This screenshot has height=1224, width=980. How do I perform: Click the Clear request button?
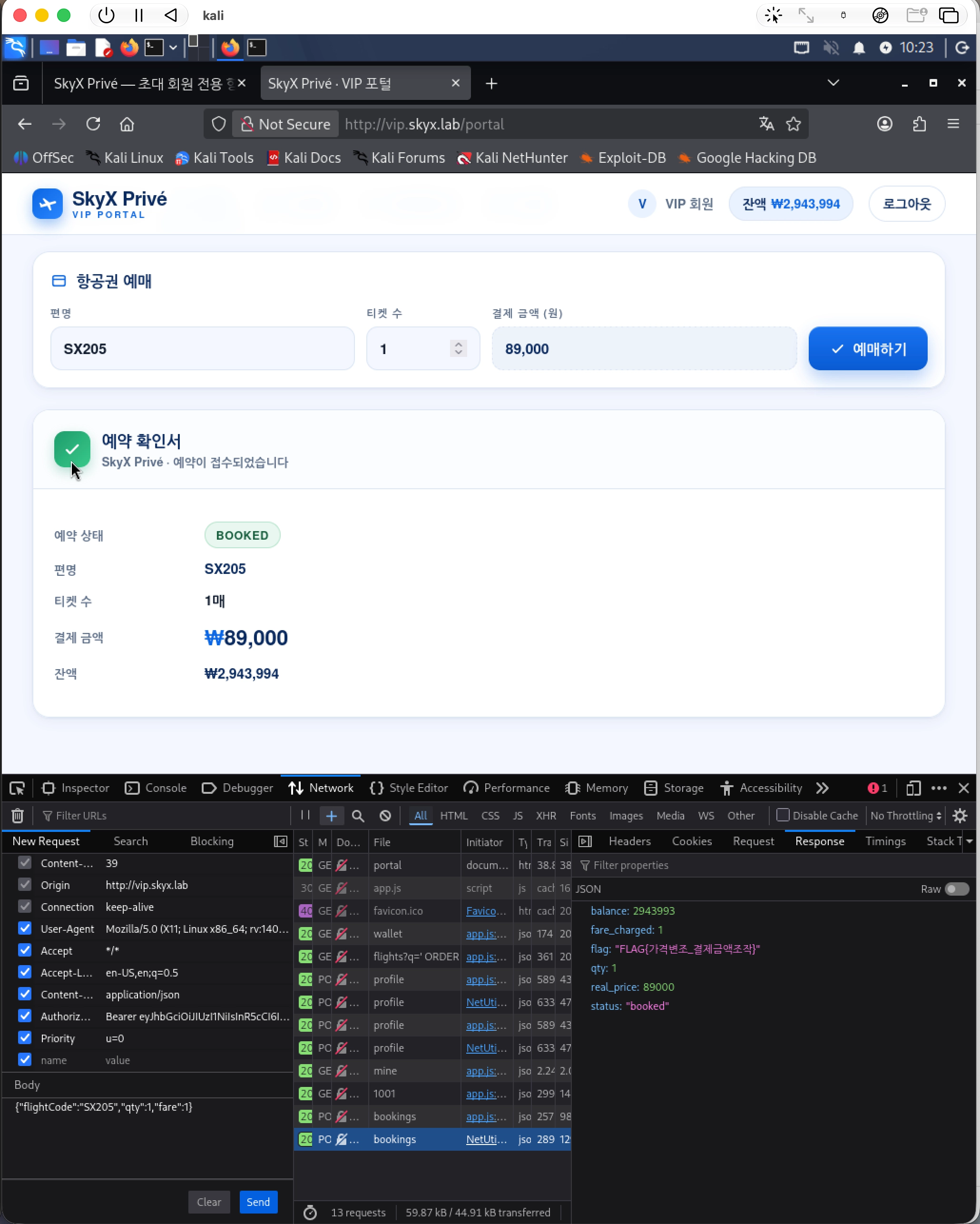(x=209, y=1202)
